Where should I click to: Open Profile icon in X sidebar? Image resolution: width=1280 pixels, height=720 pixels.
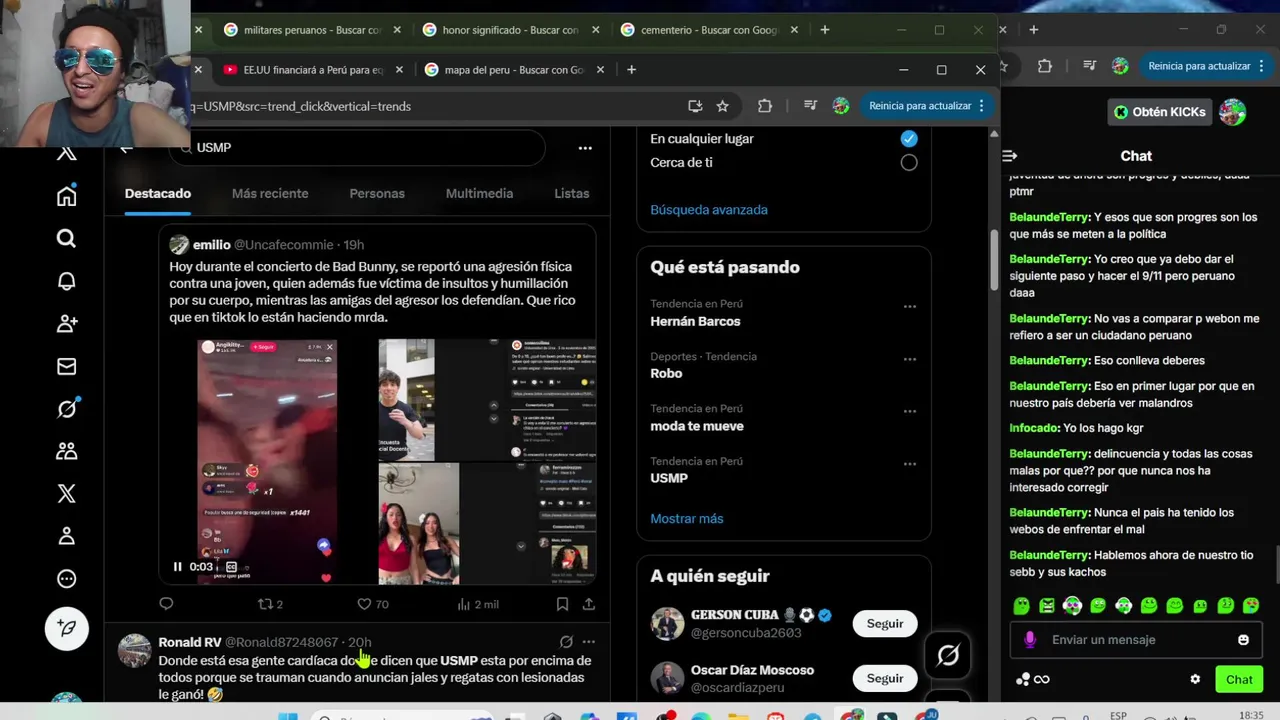(x=66, y=536)
